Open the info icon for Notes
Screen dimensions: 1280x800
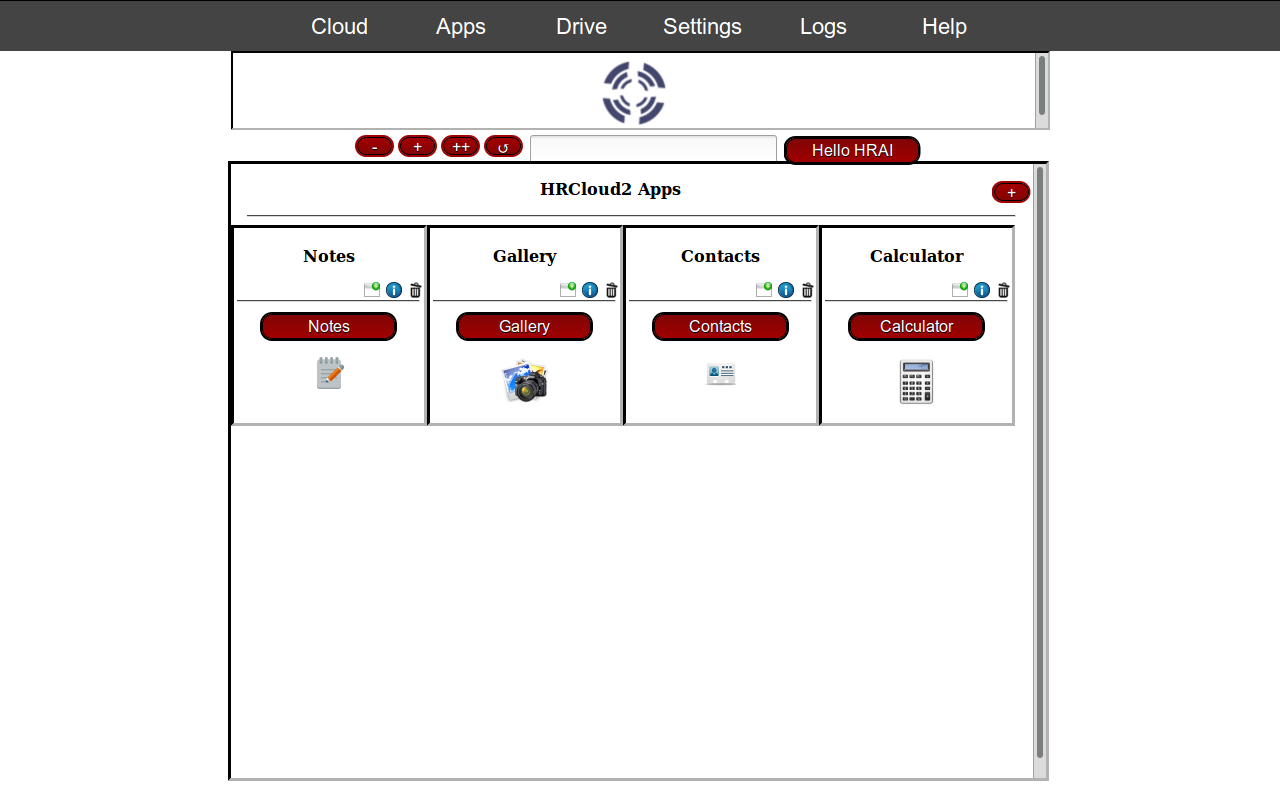coord(394,290)
